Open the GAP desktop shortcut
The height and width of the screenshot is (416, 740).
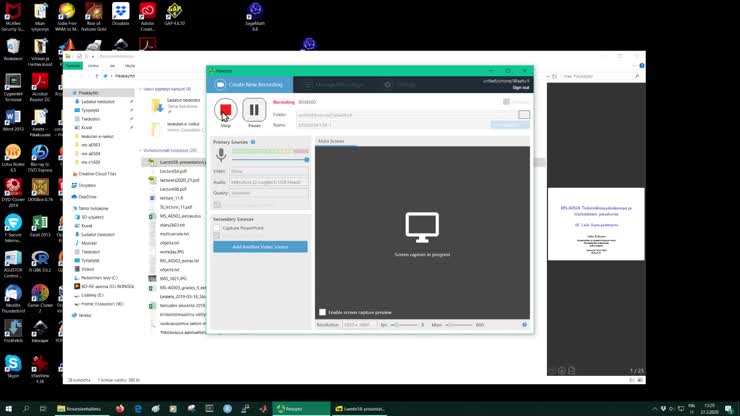[x=174, y=14]
